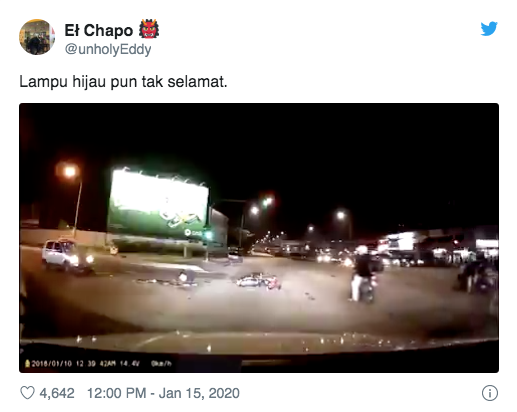Screen dimensions: 517x412
Task: Open the El Chapo display name
Action: coord(99,30)
